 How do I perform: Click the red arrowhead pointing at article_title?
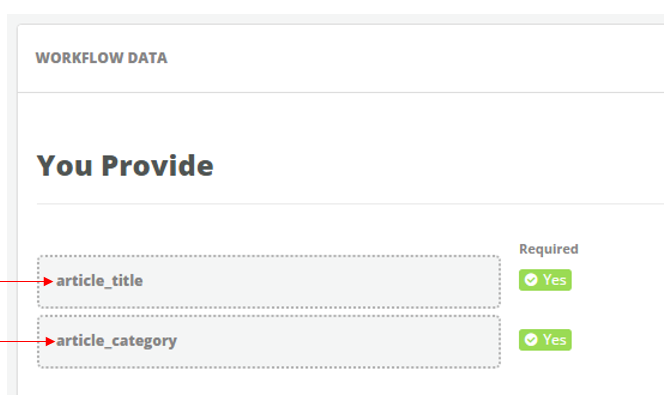(x=48, y=281)
